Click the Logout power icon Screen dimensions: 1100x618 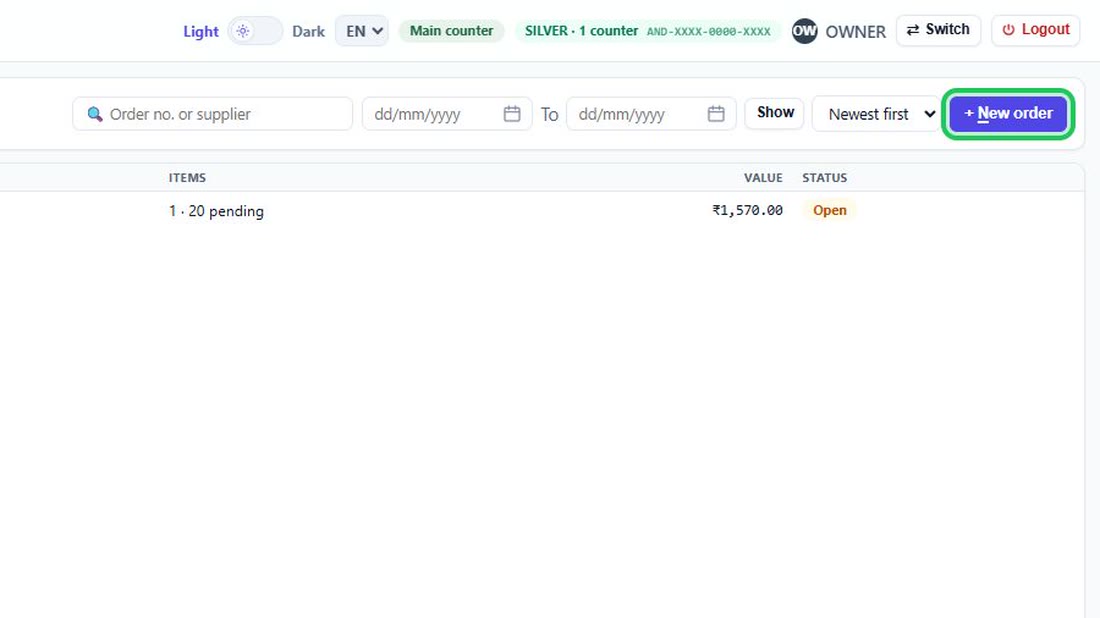tap(1008, 30)
